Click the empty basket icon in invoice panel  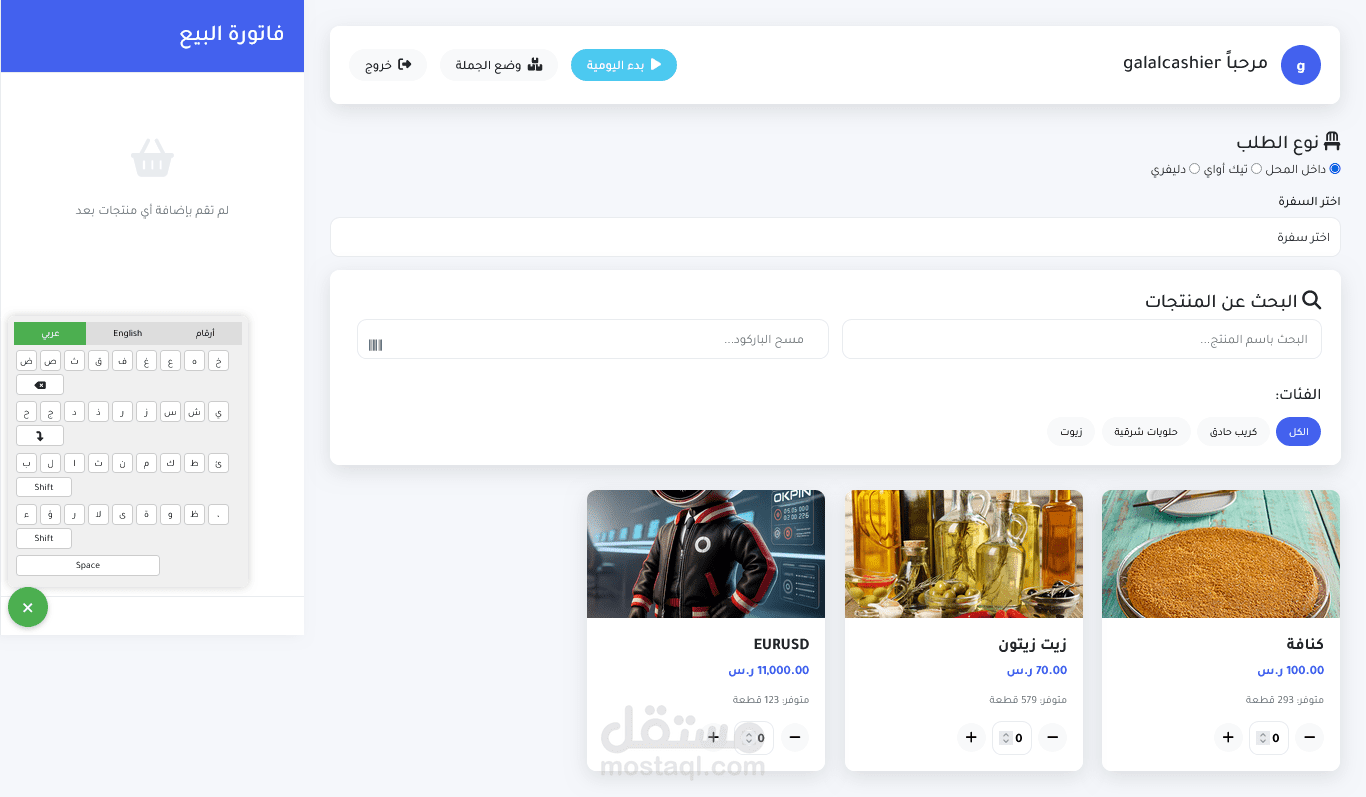click(x=152, y=157)
